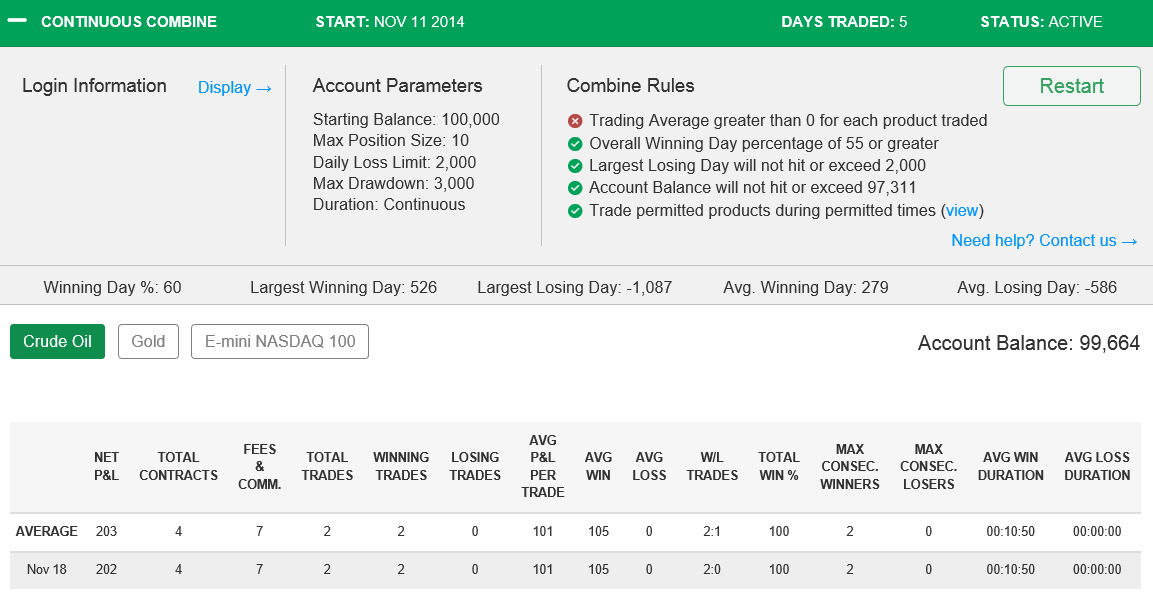Restart the combine account
Screen dimensions: 1153x593
(x=1071, y=86)
